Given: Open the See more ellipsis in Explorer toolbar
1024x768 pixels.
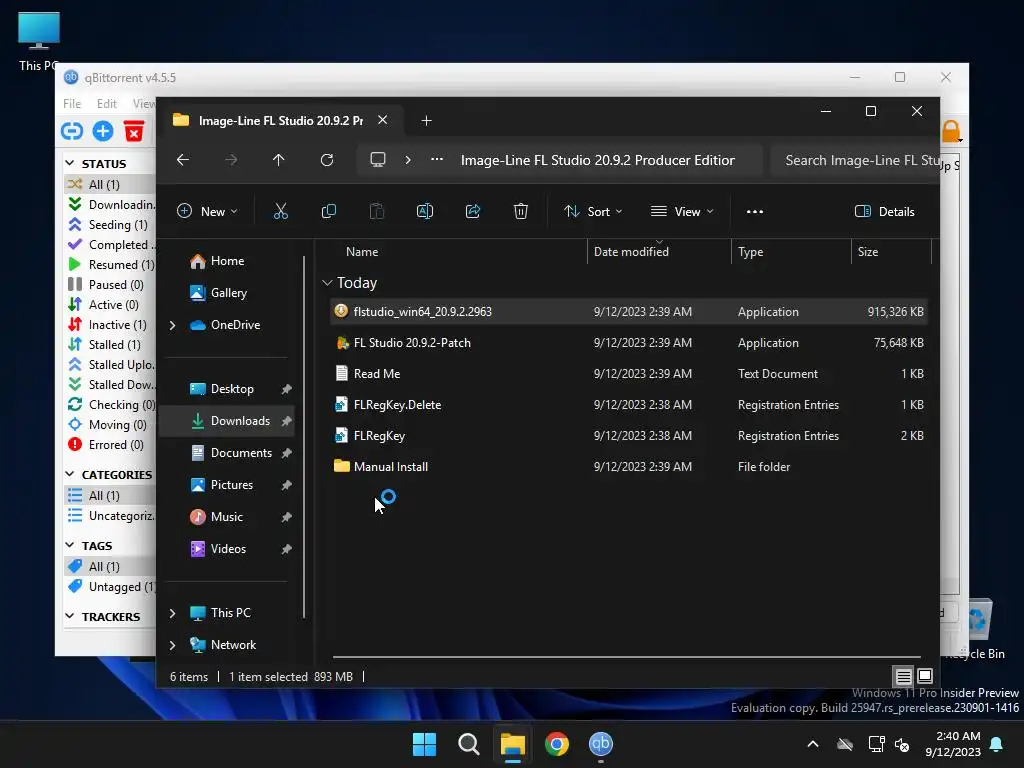Looking at the screenshot, I should coord(755,212).
